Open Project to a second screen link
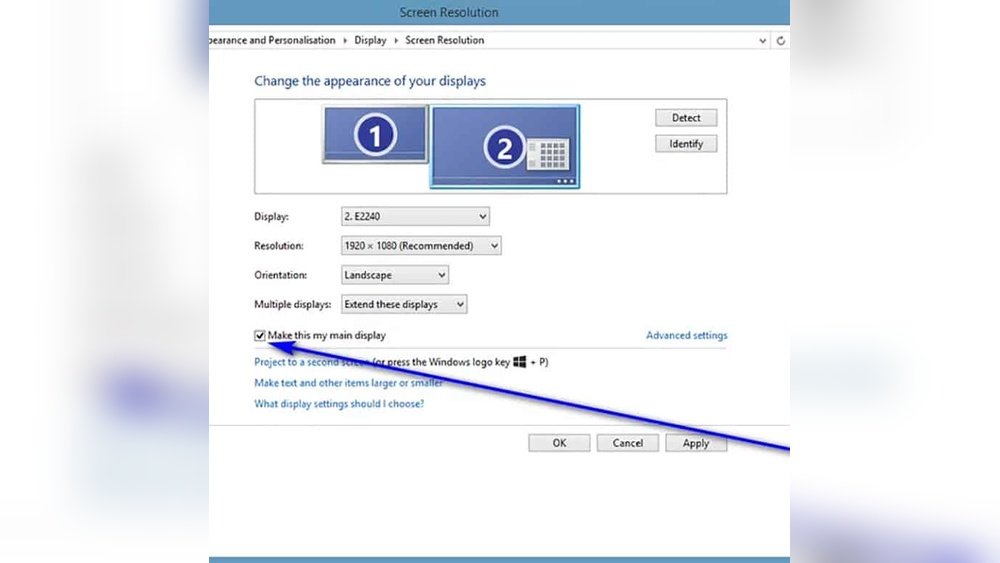The image size is (1000, 563). [312, 362]
